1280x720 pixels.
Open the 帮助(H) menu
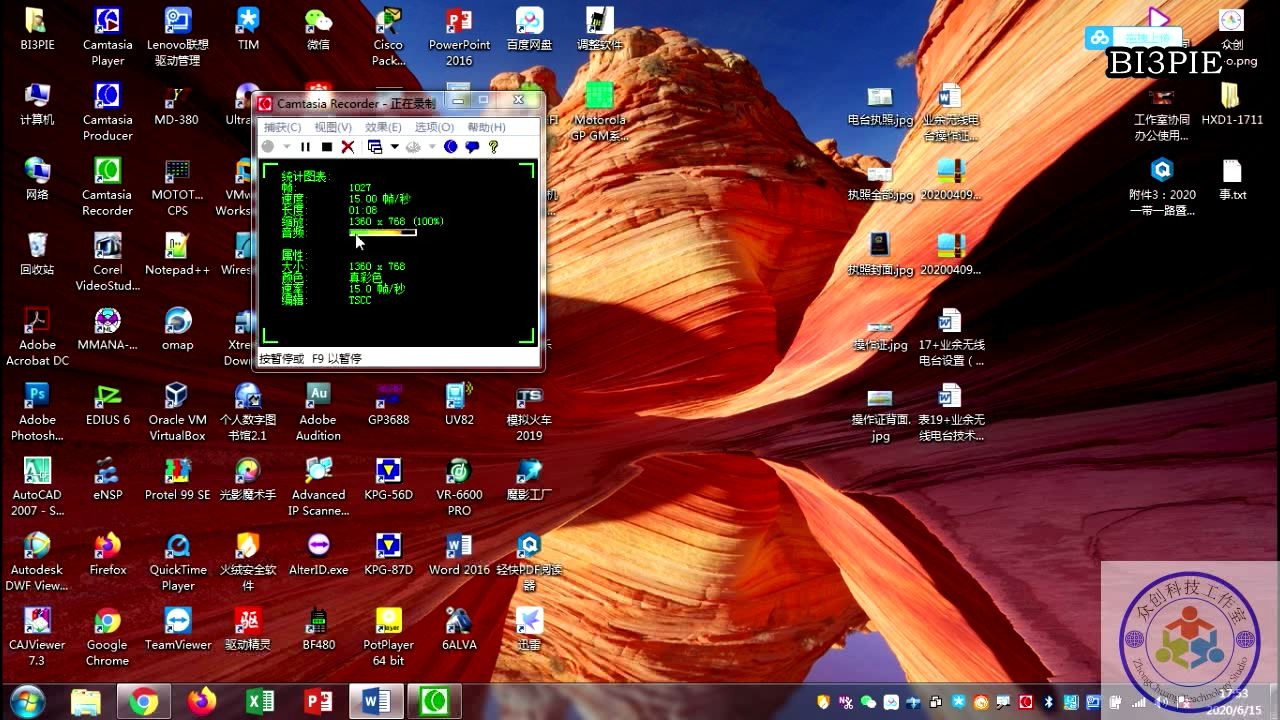(x=486, y=127)
